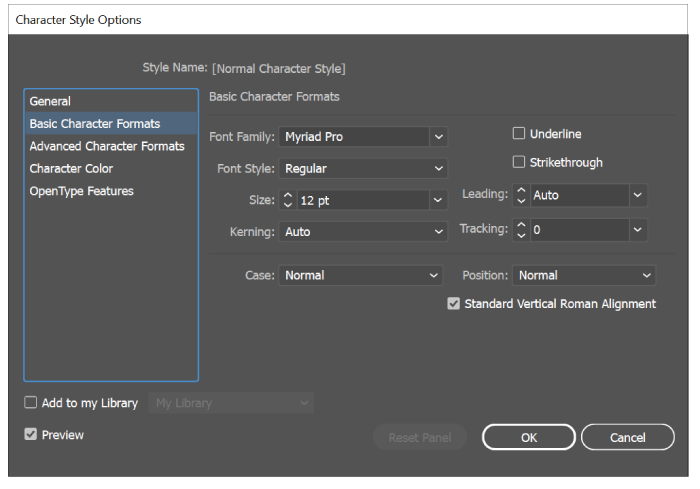Switch to Character Color category
The height and width of the screenshot is (489, 700).
click(x=111, y=168)
